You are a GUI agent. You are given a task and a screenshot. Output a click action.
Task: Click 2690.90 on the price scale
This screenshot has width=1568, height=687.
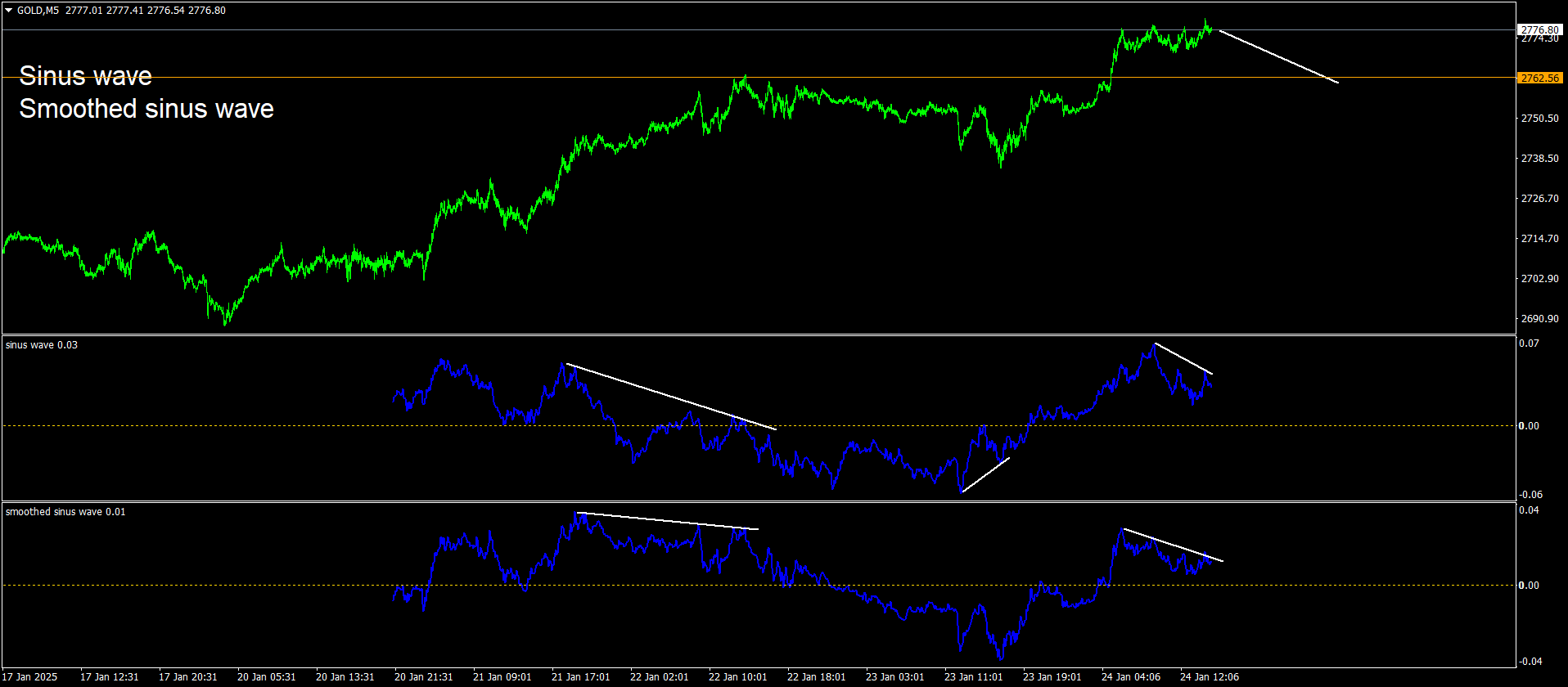tap(1539, 319)
